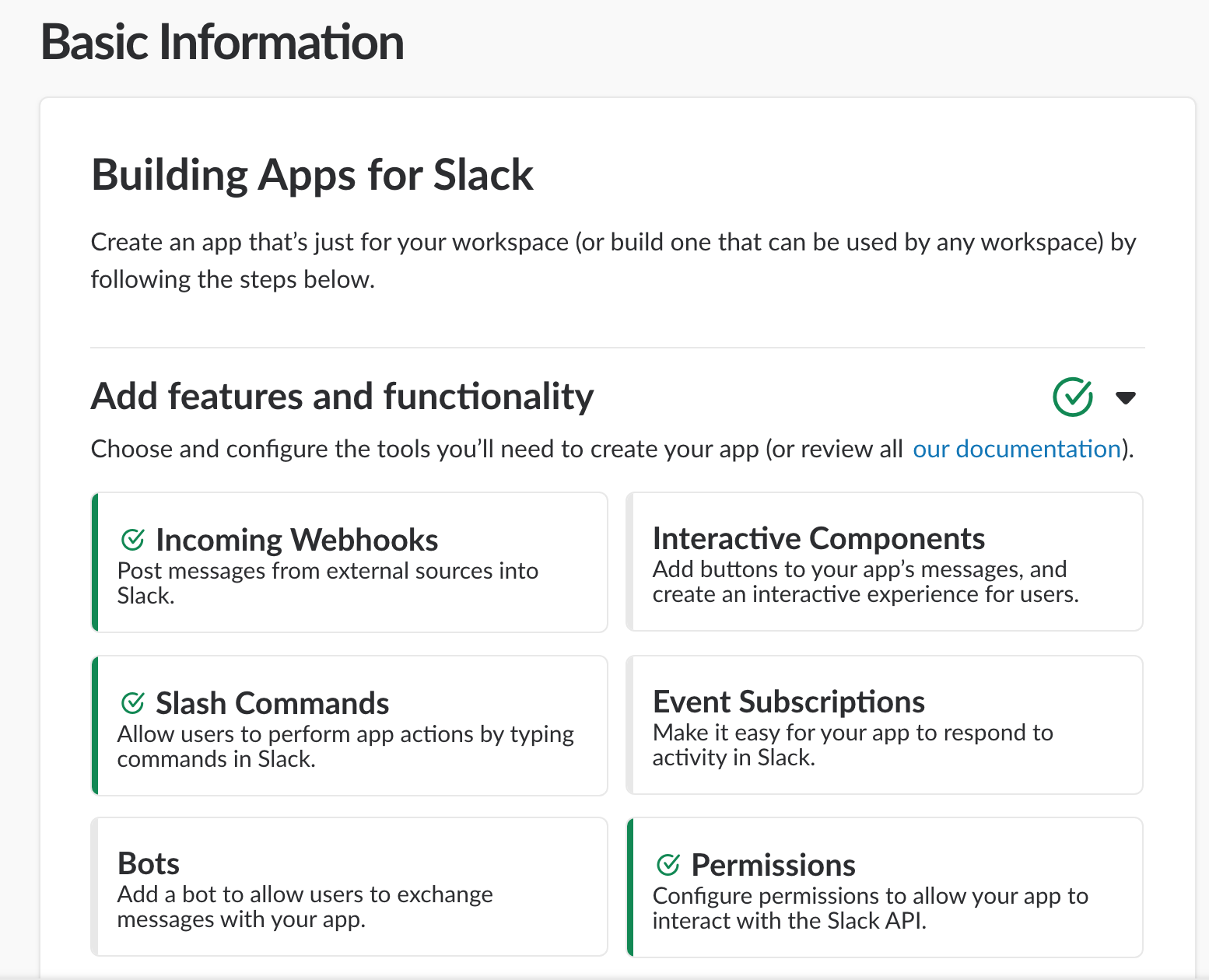Select the Interactive Components title

818,538
